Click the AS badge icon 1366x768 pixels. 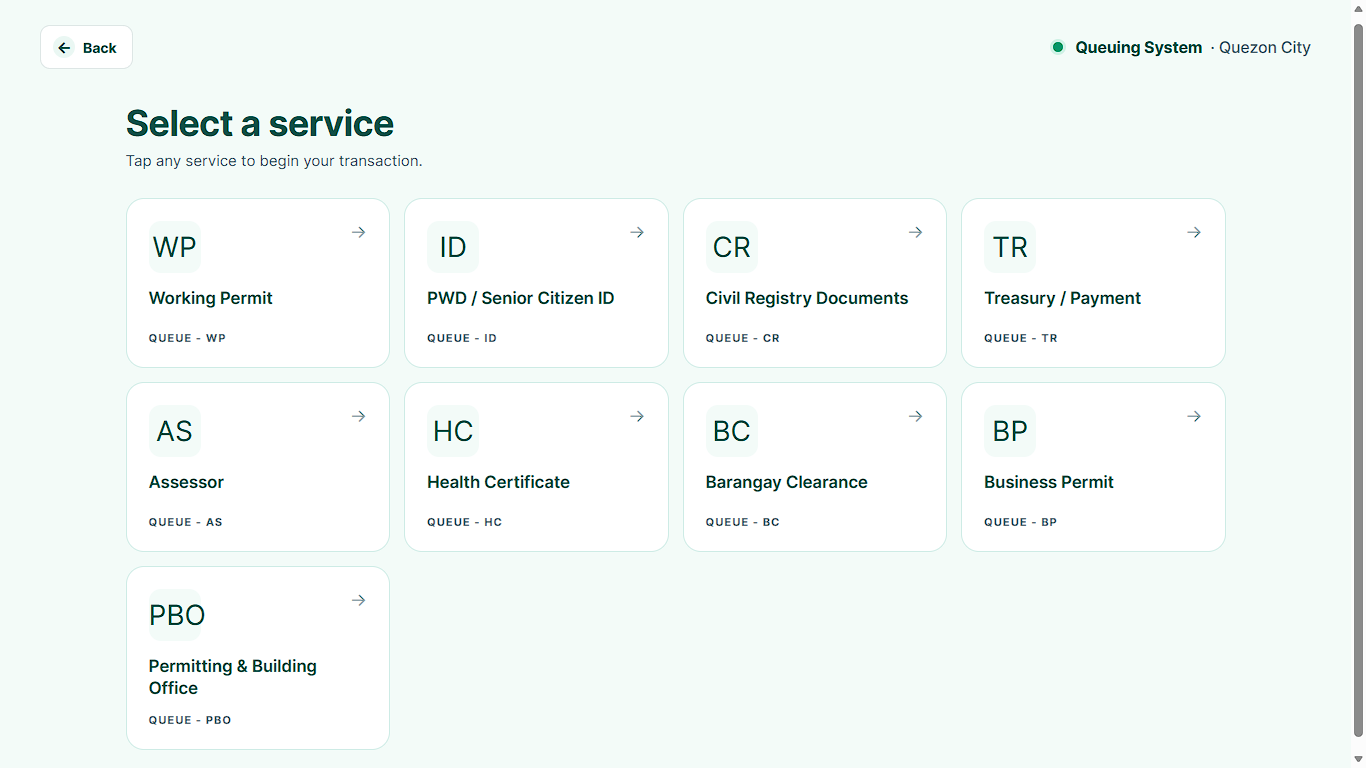click(175, 431)
